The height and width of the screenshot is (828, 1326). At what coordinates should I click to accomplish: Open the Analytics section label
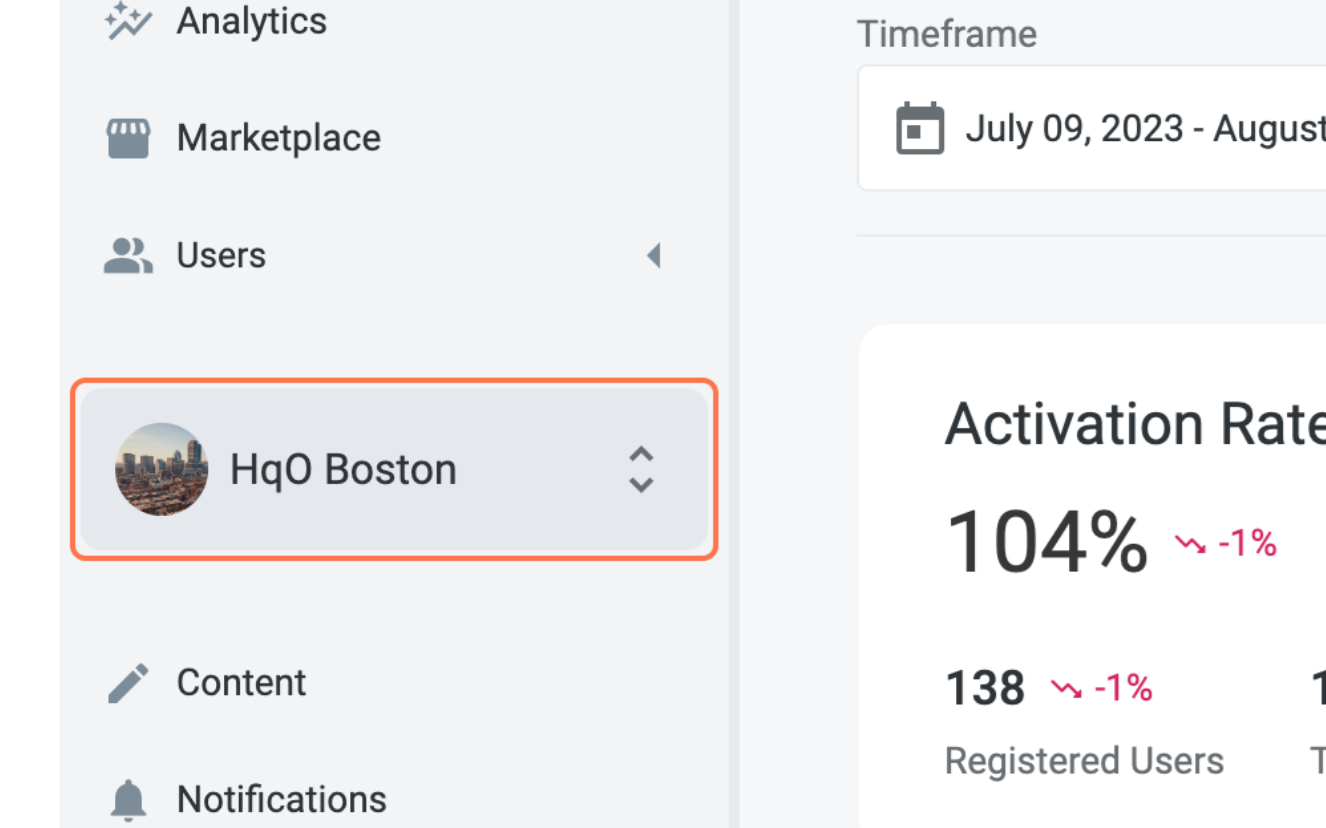[x=251, y=21]
